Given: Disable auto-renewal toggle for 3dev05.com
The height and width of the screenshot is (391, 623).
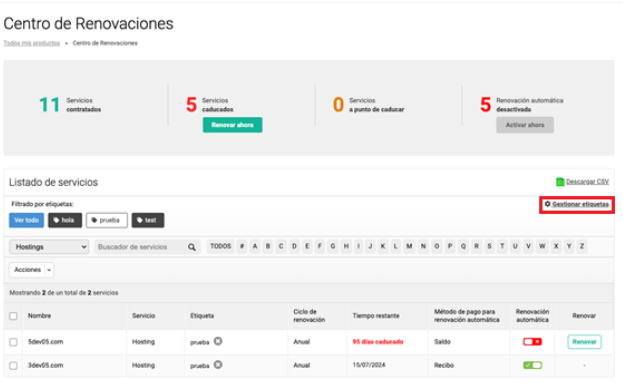Looking at the screenshot, I should click(532, 365).
